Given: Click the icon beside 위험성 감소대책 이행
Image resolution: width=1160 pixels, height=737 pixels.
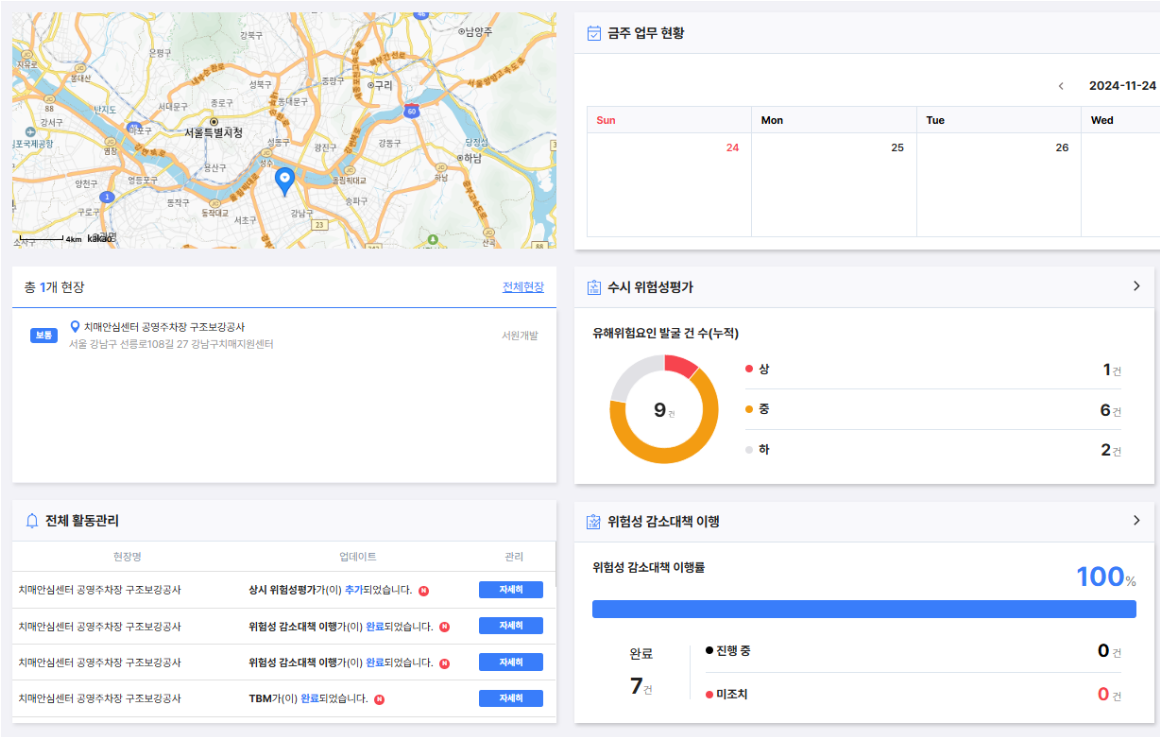Looking at the screenshot, I should point(594,521).
